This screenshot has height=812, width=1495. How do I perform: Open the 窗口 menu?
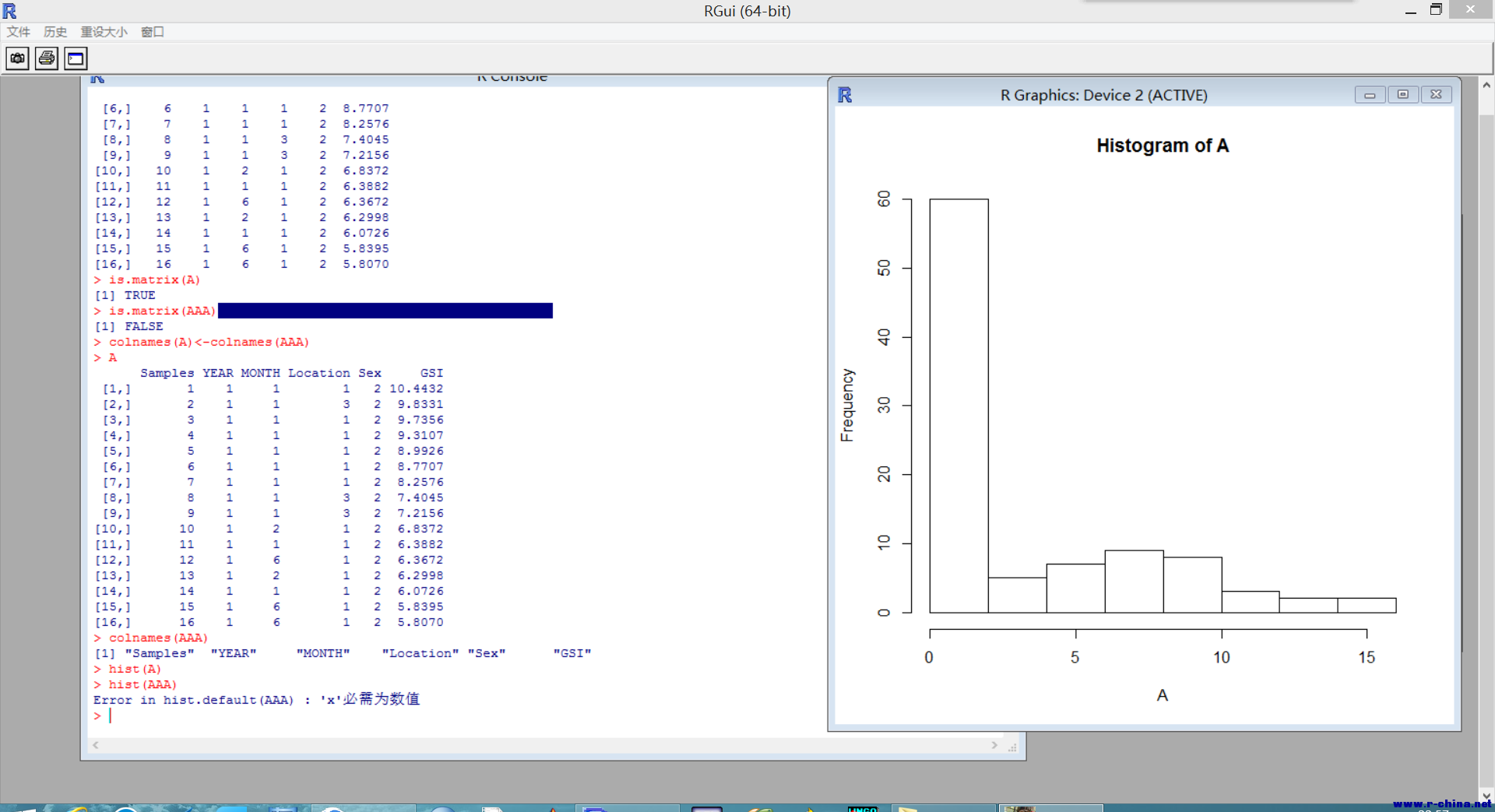[153, 32]
